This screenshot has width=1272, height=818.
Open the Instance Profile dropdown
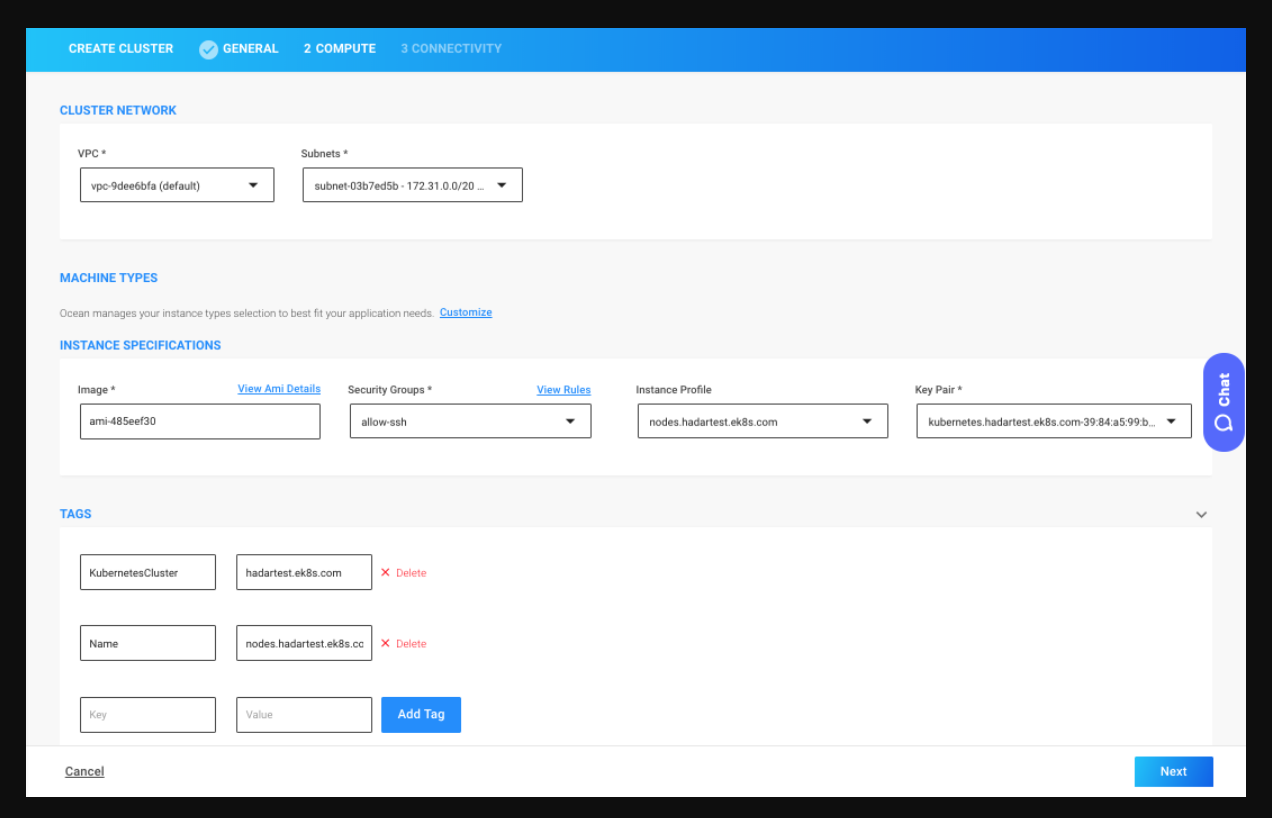coord(761,422)
